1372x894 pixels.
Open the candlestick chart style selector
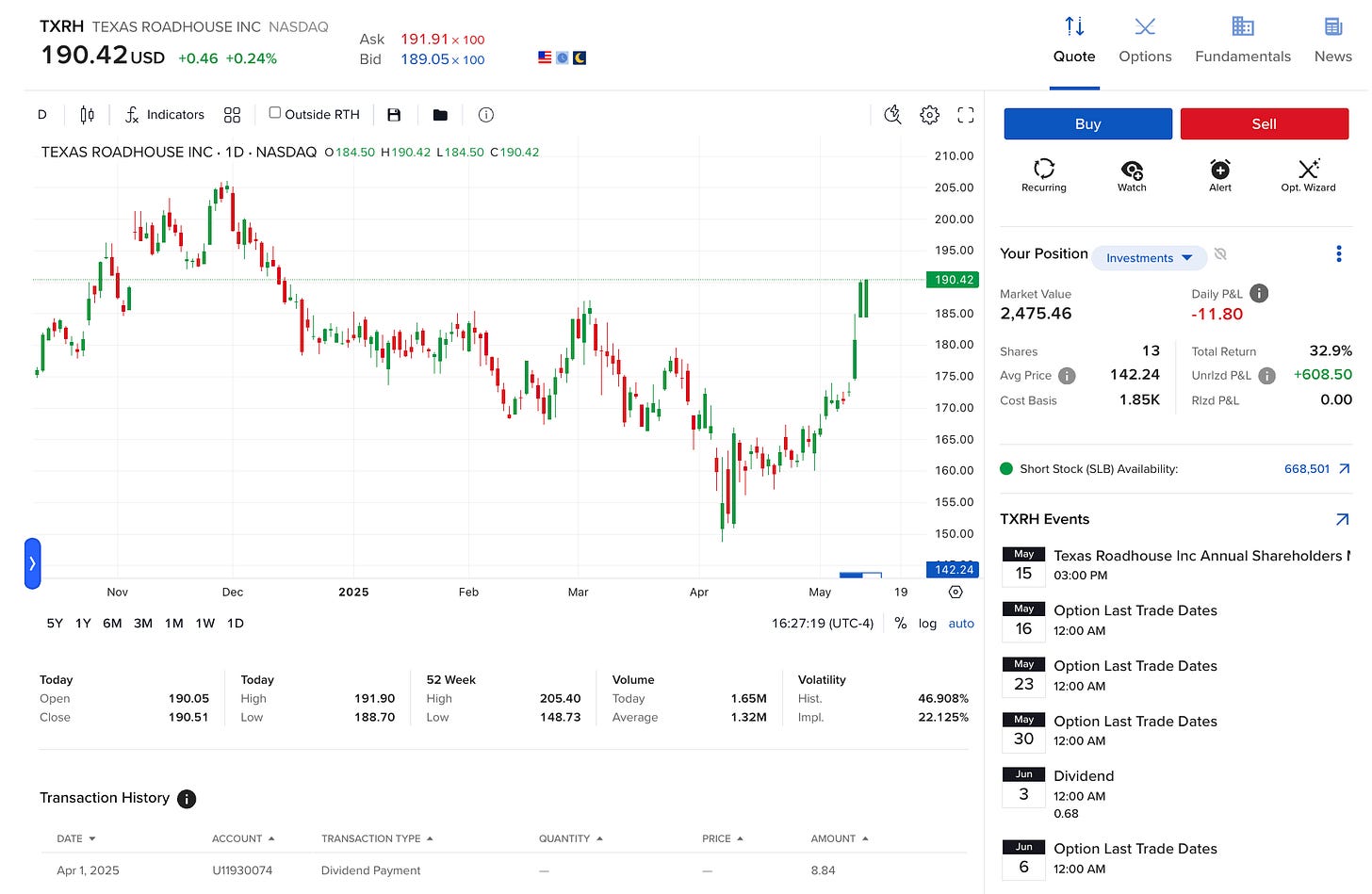[x=87, y=115]
